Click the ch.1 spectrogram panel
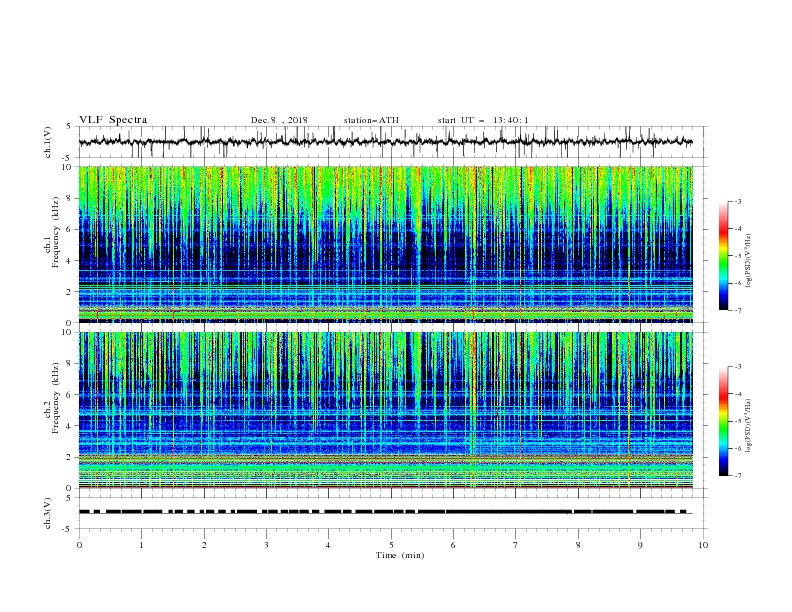Viewport: 792px width, 612px height. (386, 244)
